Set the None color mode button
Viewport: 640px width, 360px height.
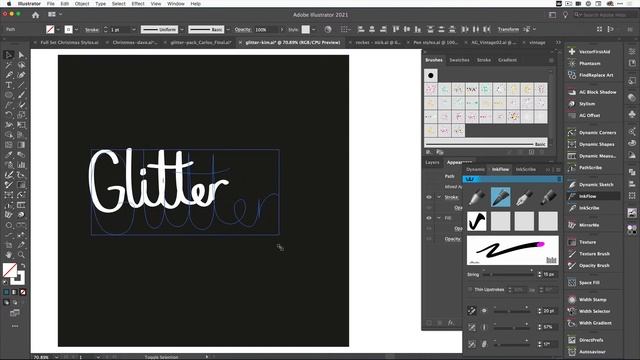point(23,292)
